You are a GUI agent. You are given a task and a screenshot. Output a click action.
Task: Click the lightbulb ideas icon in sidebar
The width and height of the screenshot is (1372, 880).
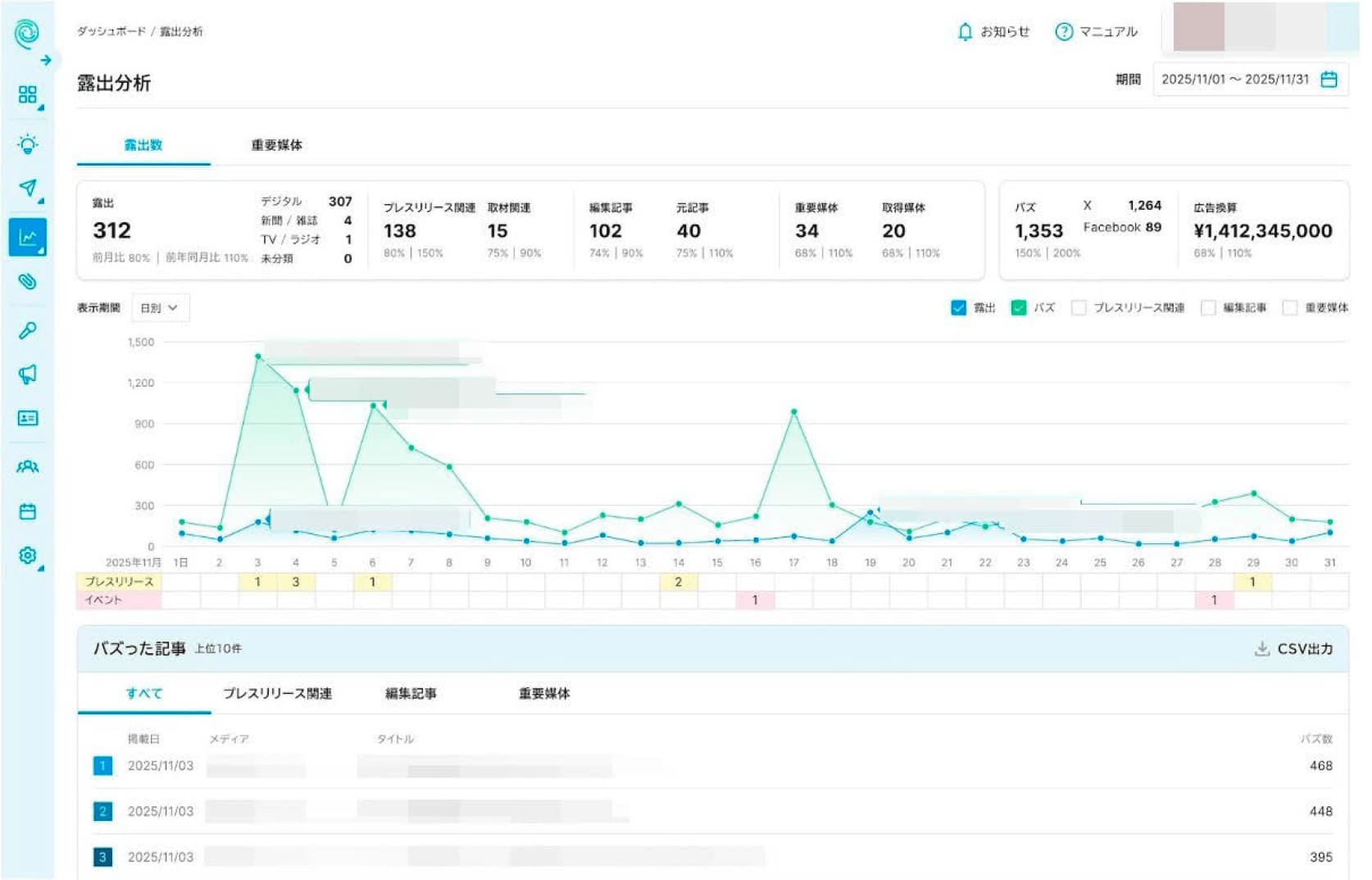[27, 145]
